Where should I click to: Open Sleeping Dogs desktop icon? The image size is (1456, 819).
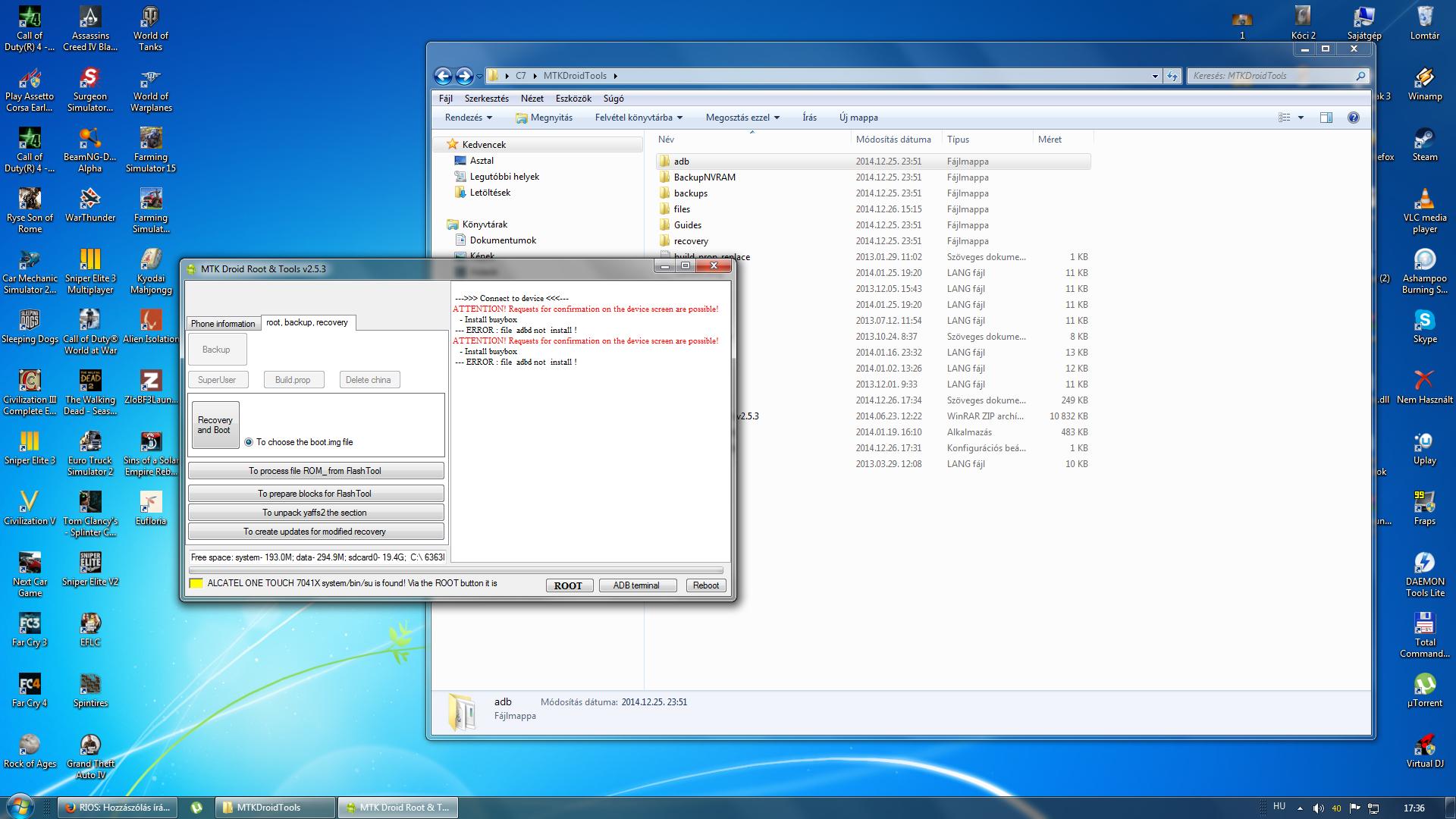pos(30,326)
